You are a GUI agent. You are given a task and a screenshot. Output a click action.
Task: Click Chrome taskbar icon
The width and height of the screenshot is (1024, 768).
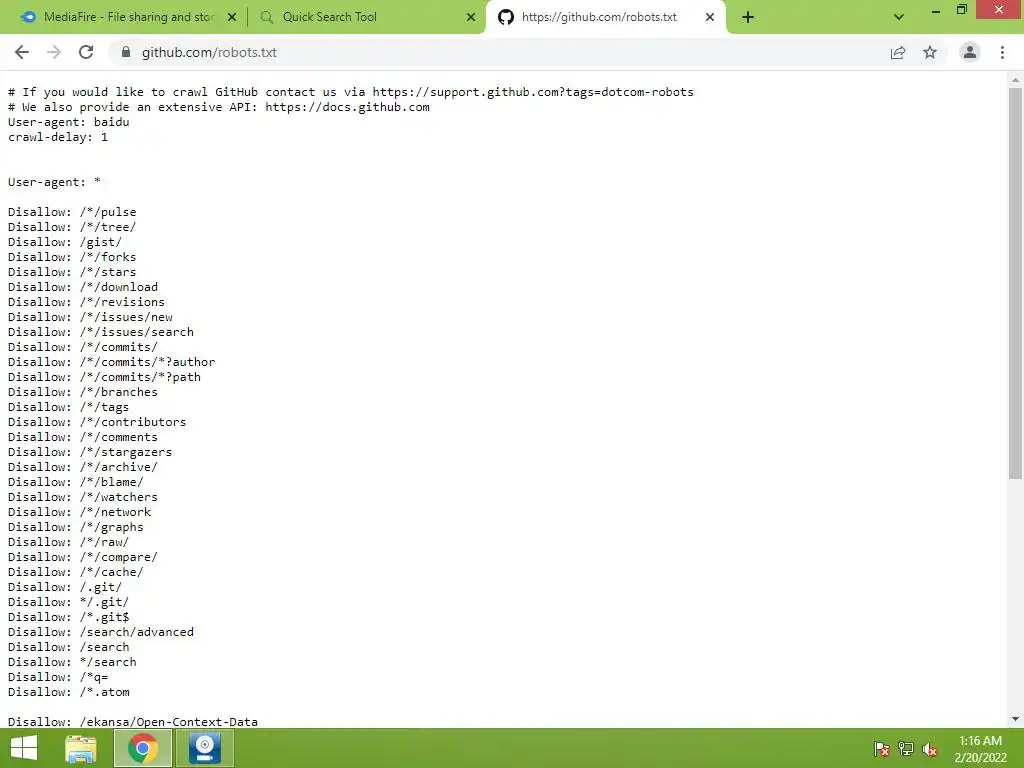[143, 748]
